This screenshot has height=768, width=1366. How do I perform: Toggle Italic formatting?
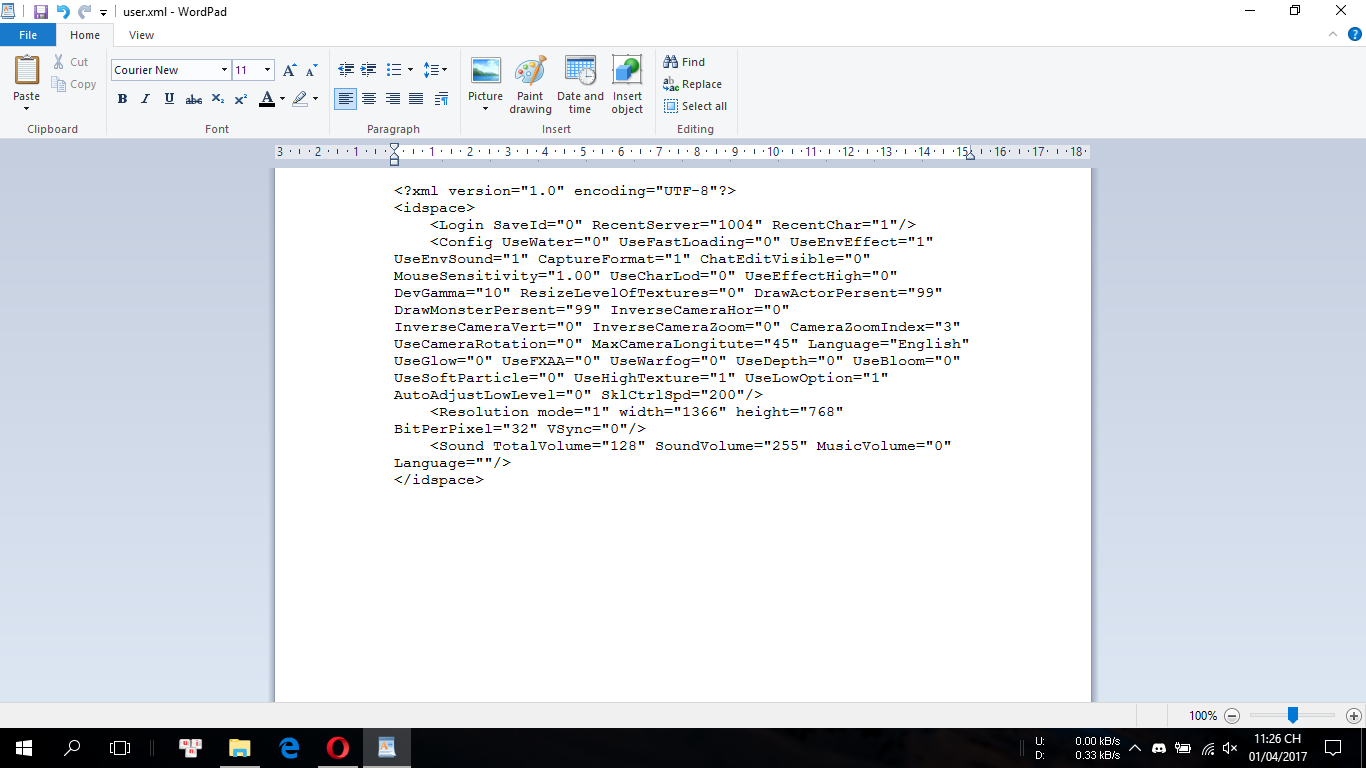(145, 99)
